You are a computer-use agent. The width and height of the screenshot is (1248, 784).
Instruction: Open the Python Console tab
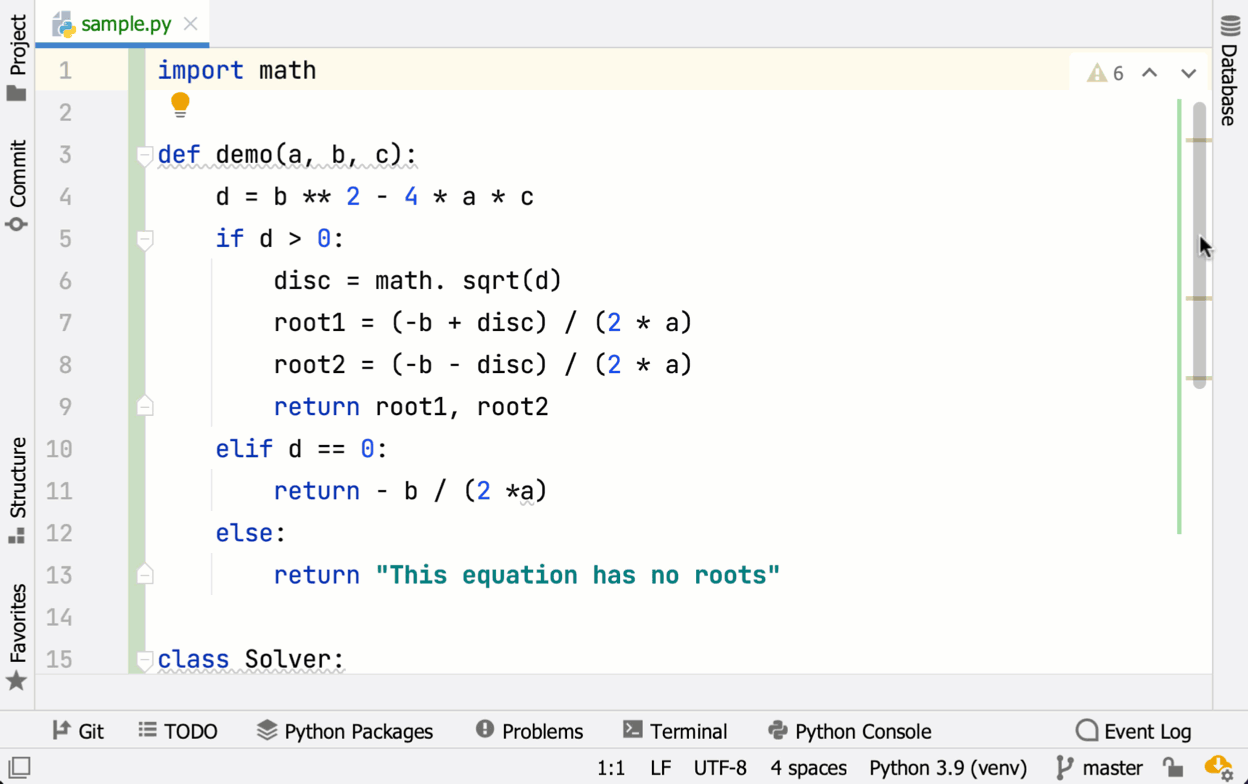[x=849, y=731]
